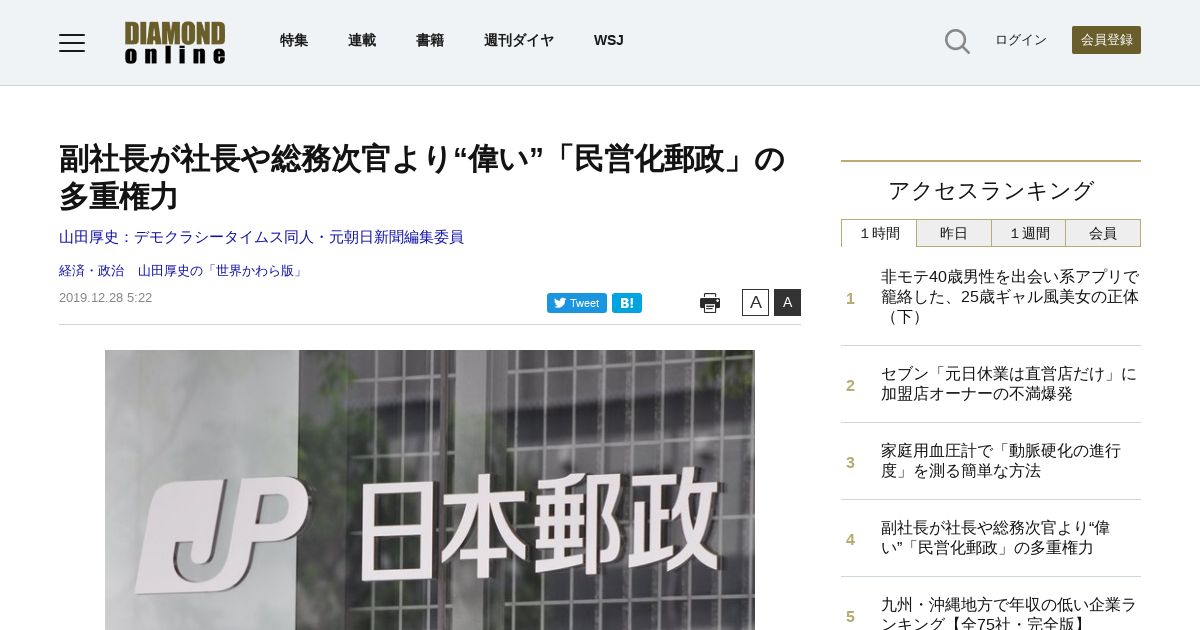Switch ranking to the 会員 tab
This screenshot has height=630, width=1200.
coord(1103,233)
